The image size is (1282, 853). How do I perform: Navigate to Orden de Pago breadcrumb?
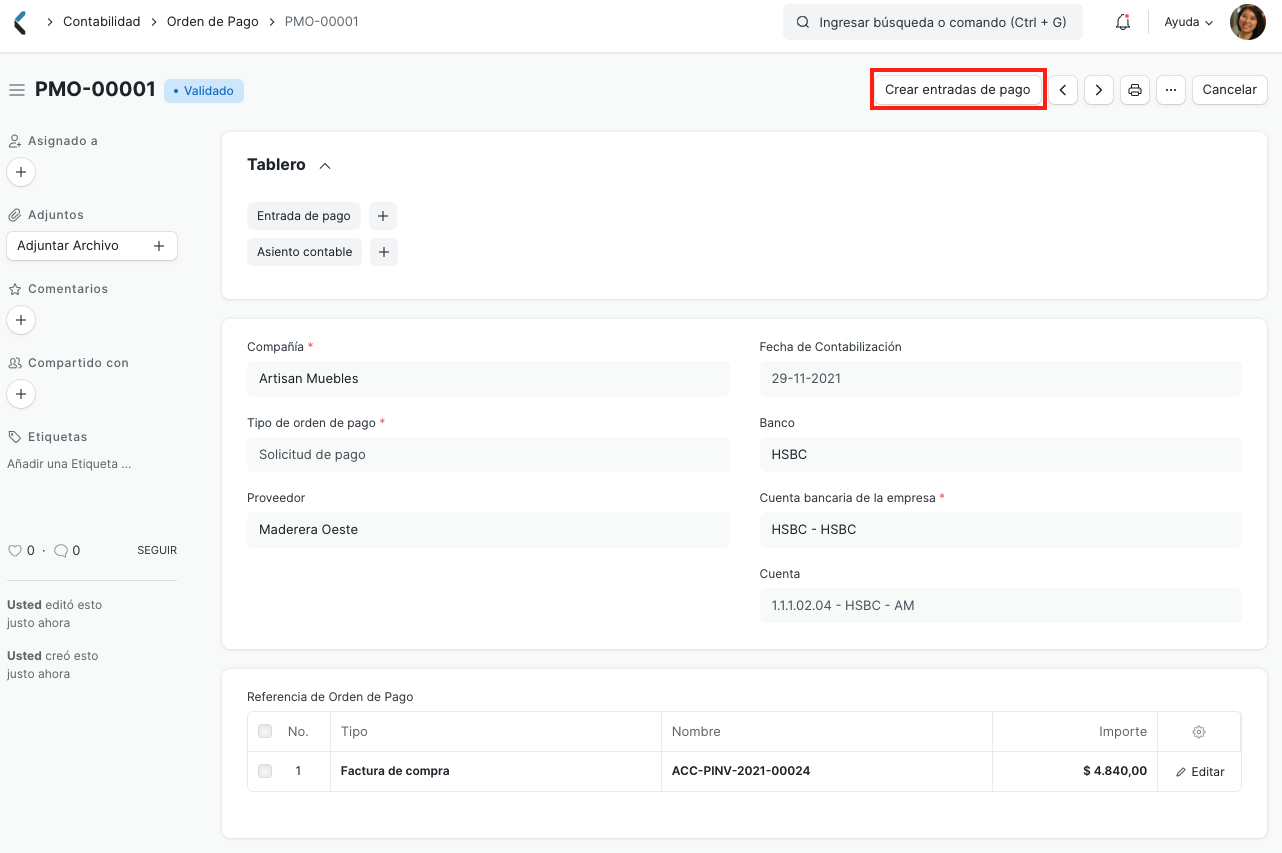coord(212,21)
